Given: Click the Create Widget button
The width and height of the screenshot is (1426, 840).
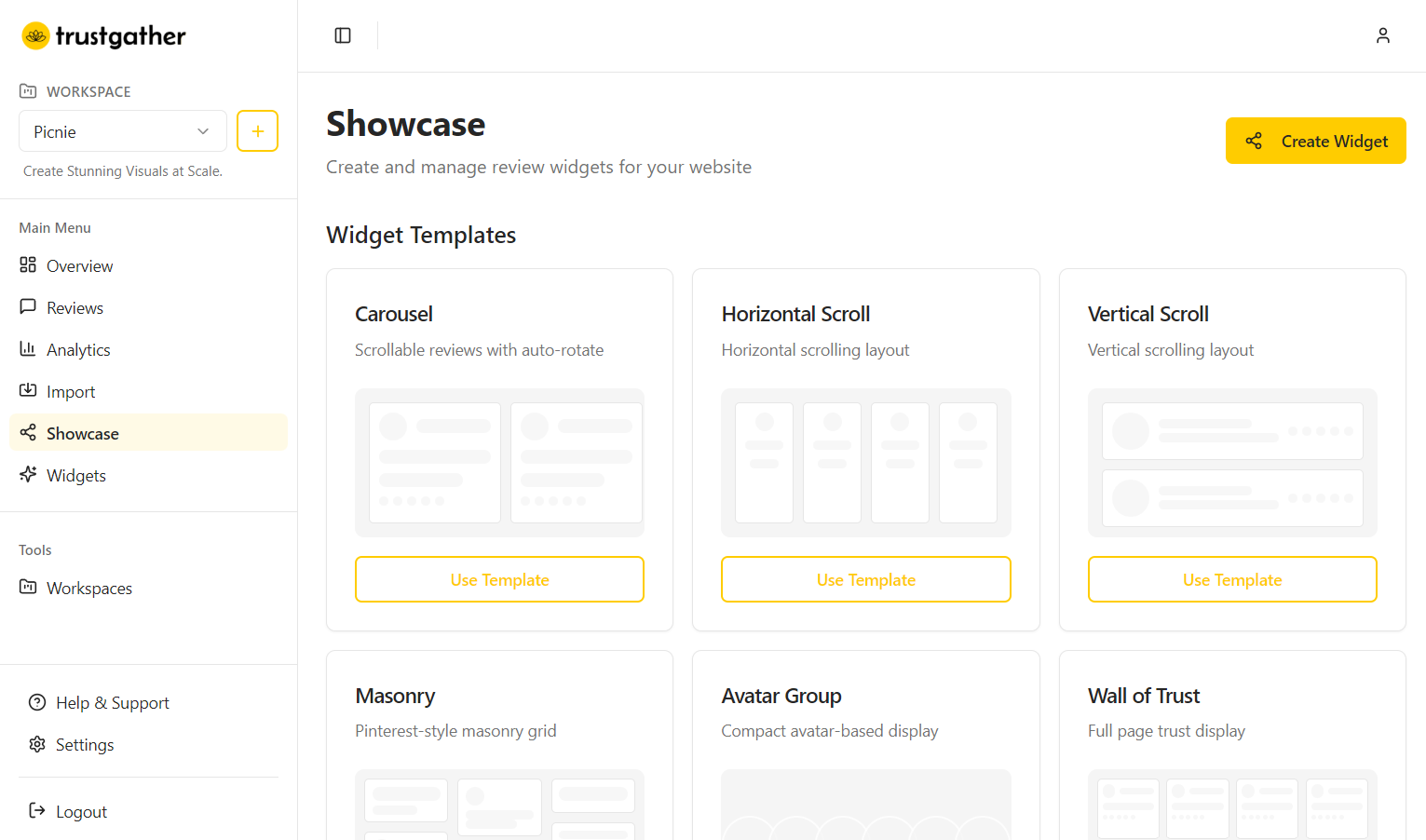Looking at the screenshot, I should click(x=1315, y=141).
